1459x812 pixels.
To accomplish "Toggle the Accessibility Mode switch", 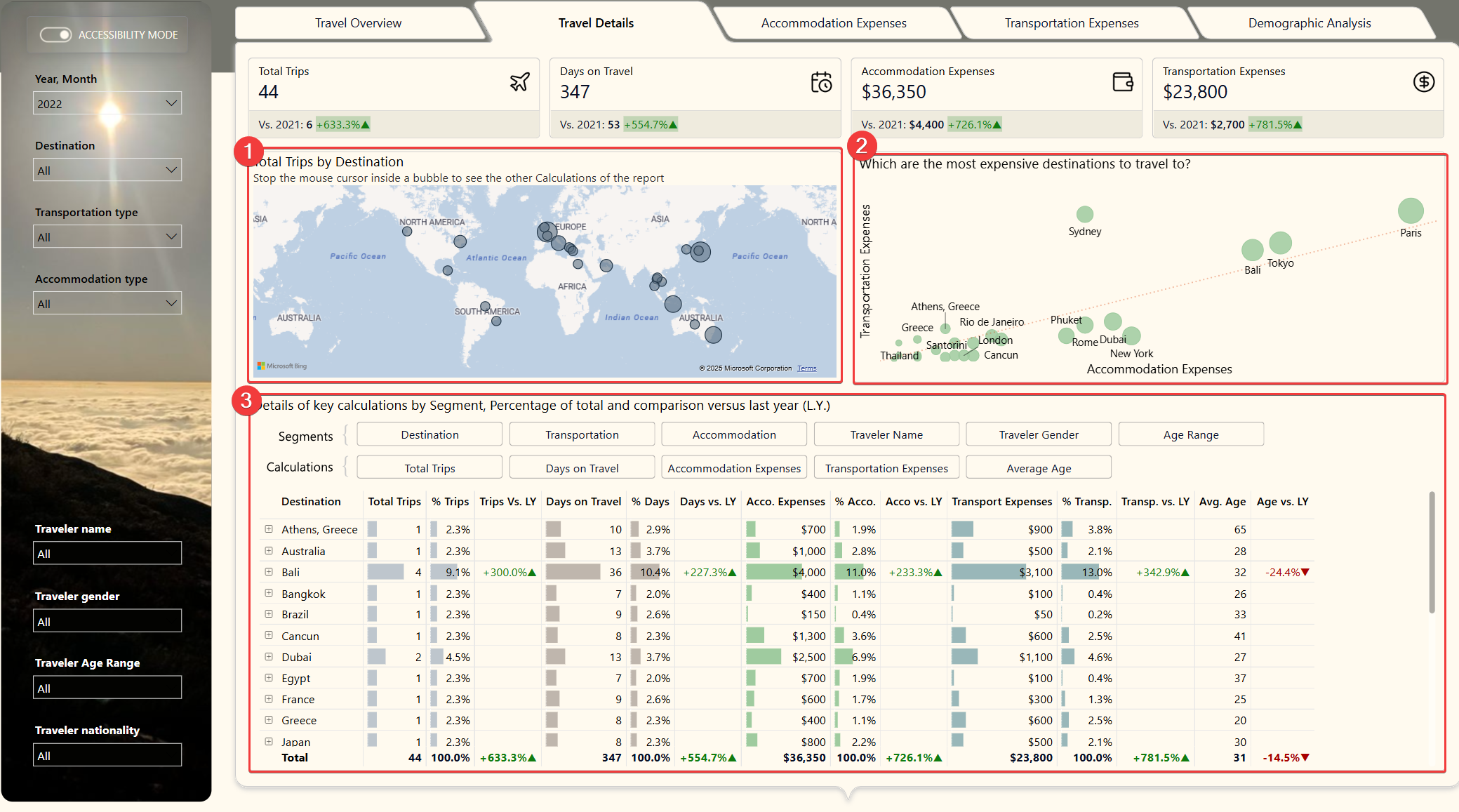I will [55, 34].
